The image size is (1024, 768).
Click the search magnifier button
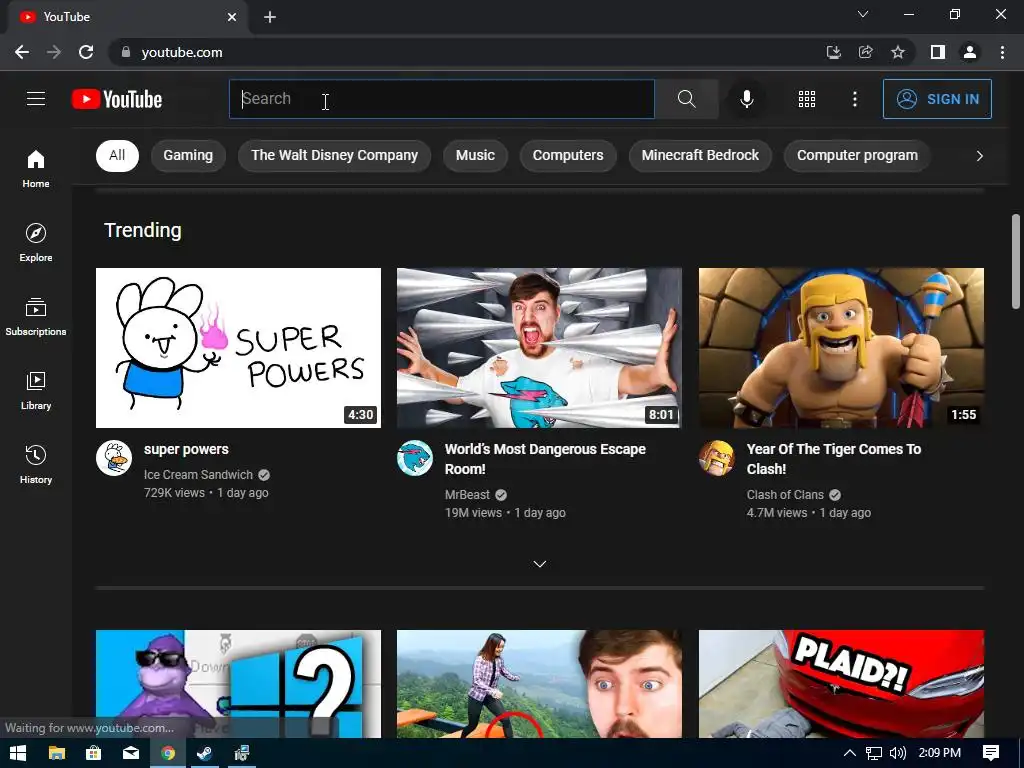686,99
